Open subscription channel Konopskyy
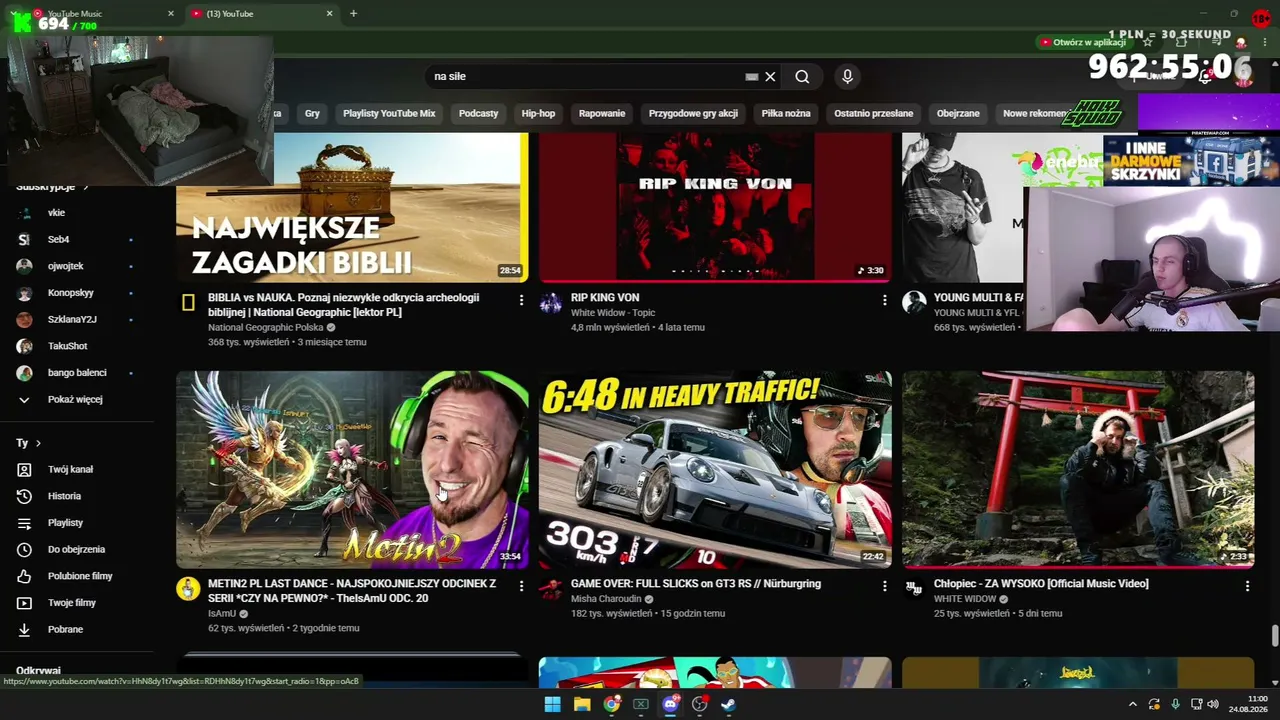This screenshot has height=720, width=1280. (70, 293)
